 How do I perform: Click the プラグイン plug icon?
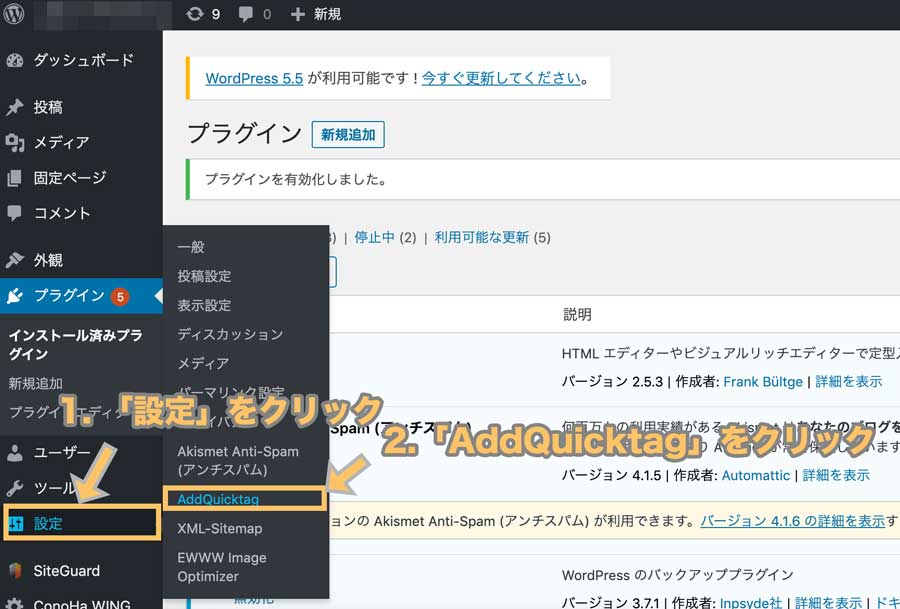point(15,296)
